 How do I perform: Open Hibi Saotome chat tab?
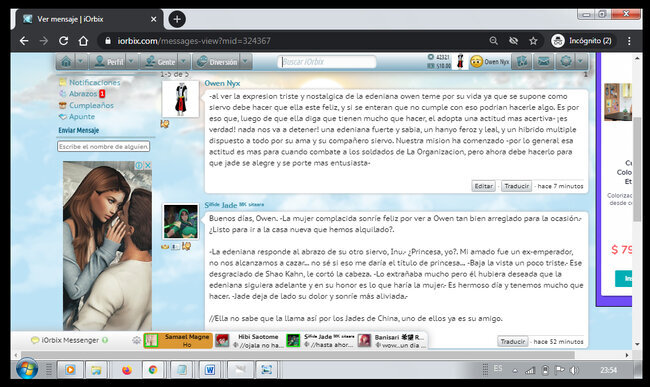coord(249,341)
